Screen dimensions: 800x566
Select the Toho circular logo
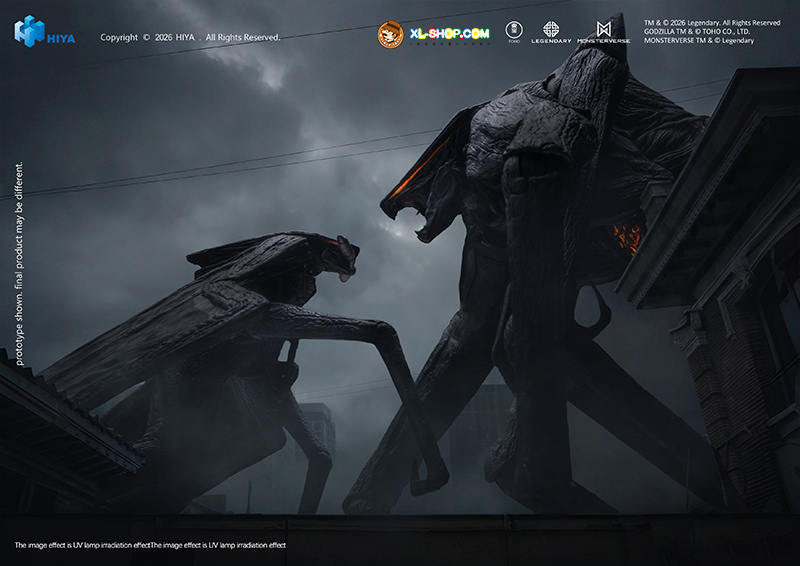pos(515,30)
